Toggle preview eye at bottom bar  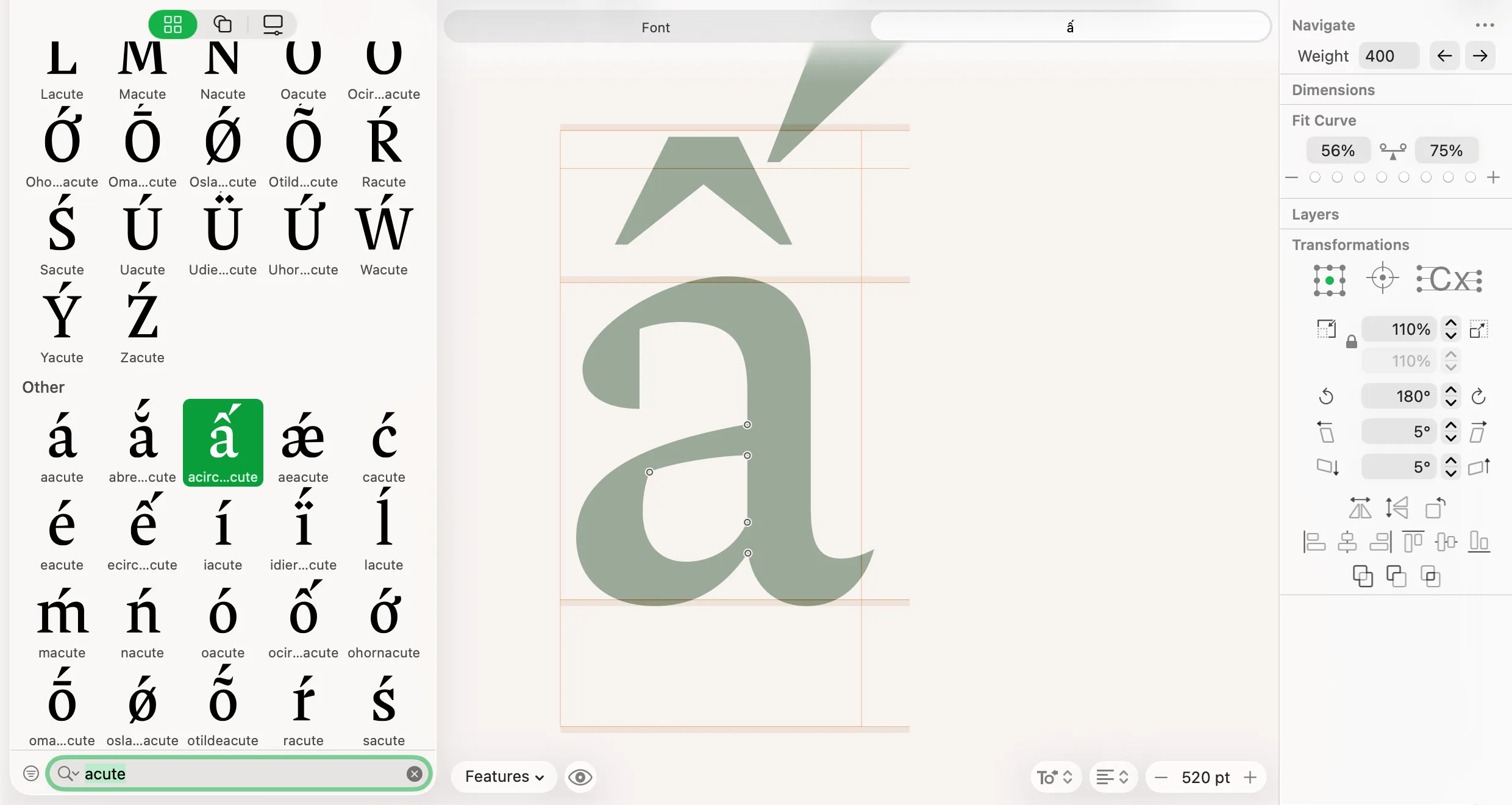coord(580,777)
